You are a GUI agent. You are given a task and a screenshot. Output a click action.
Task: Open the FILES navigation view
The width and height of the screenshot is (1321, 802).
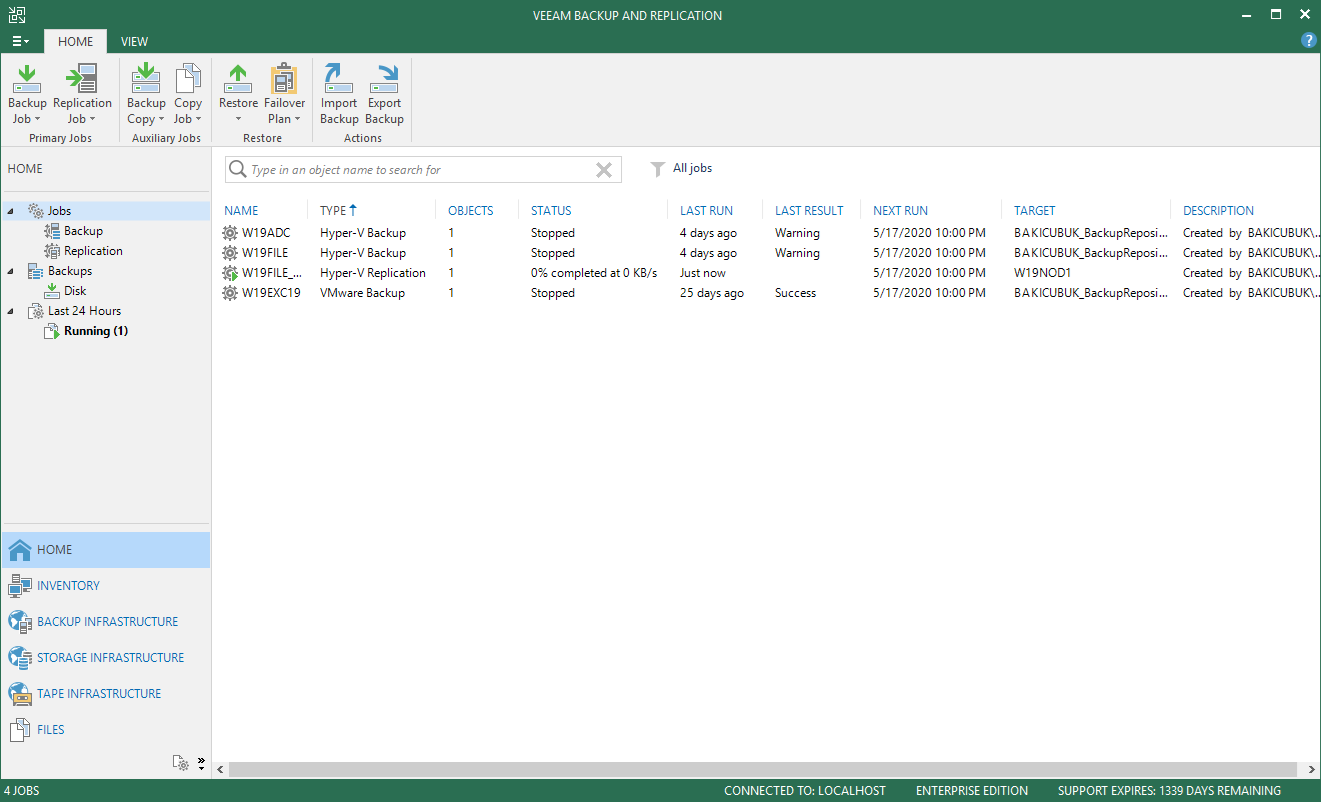click(51, 730)
